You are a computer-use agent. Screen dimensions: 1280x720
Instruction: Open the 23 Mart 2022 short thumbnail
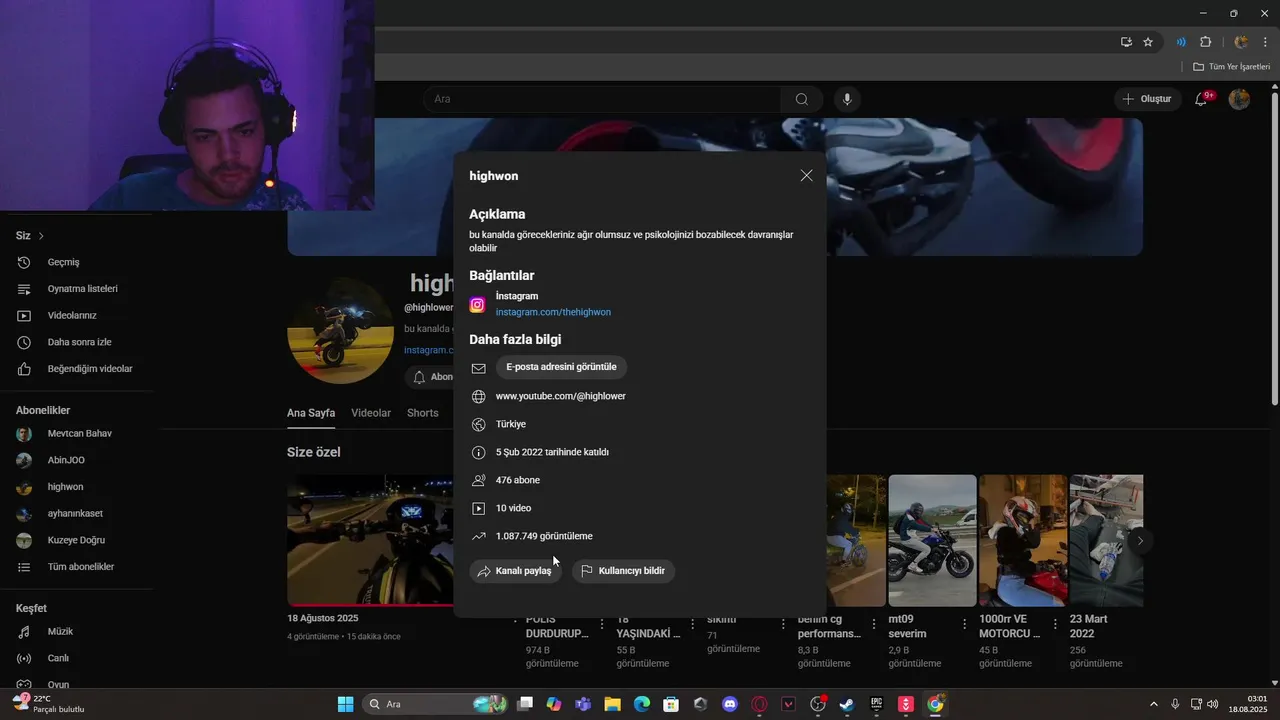(x=1106, y=540)
